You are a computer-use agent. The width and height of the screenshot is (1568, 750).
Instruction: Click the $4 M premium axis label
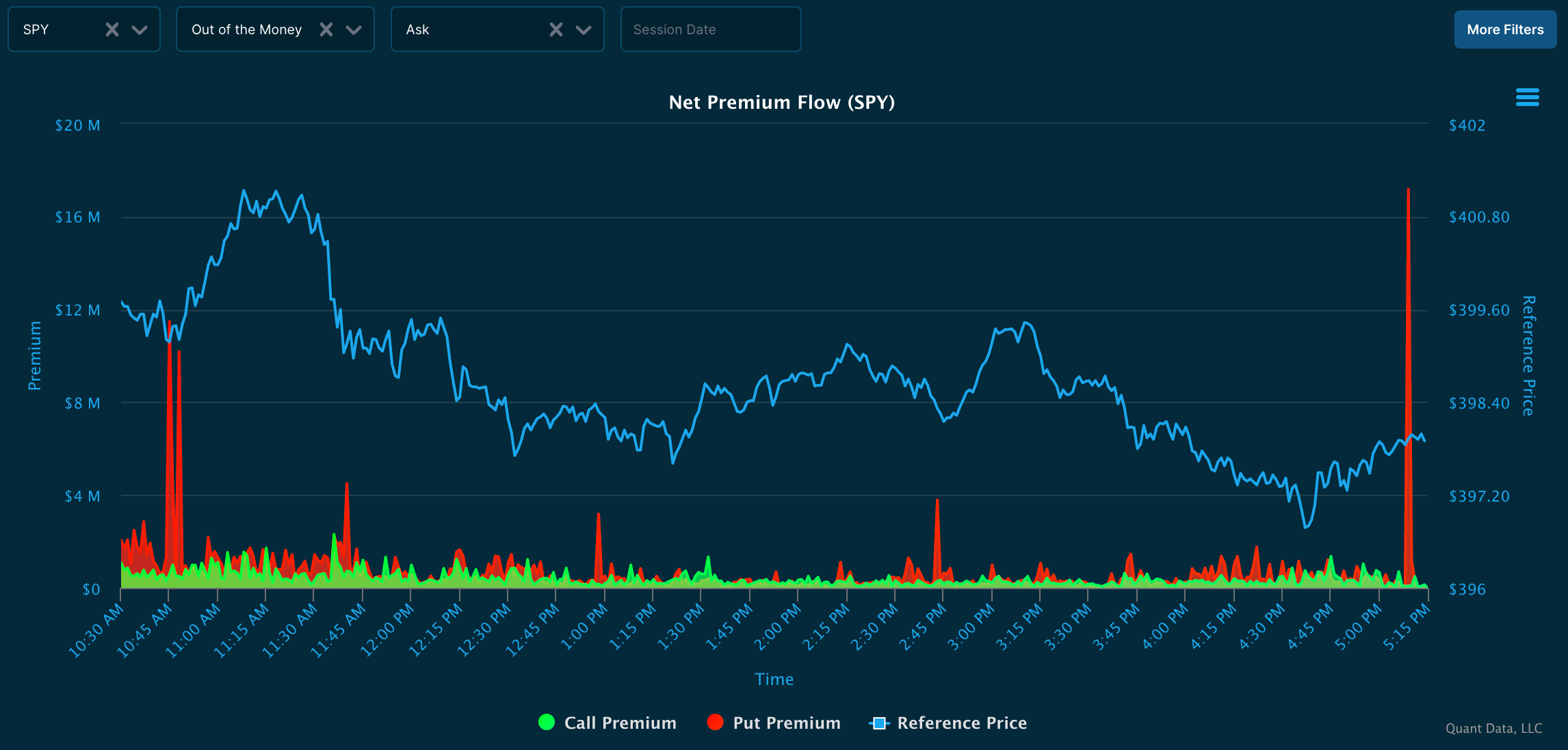click(82, 496)
